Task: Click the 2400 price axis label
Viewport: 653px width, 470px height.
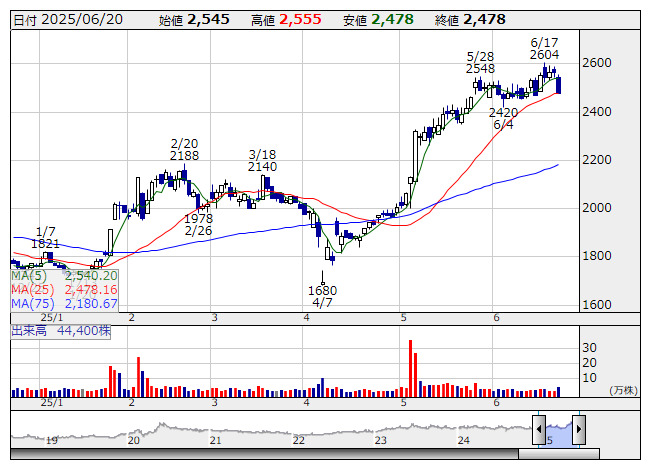Action: (x=597, y=112)
